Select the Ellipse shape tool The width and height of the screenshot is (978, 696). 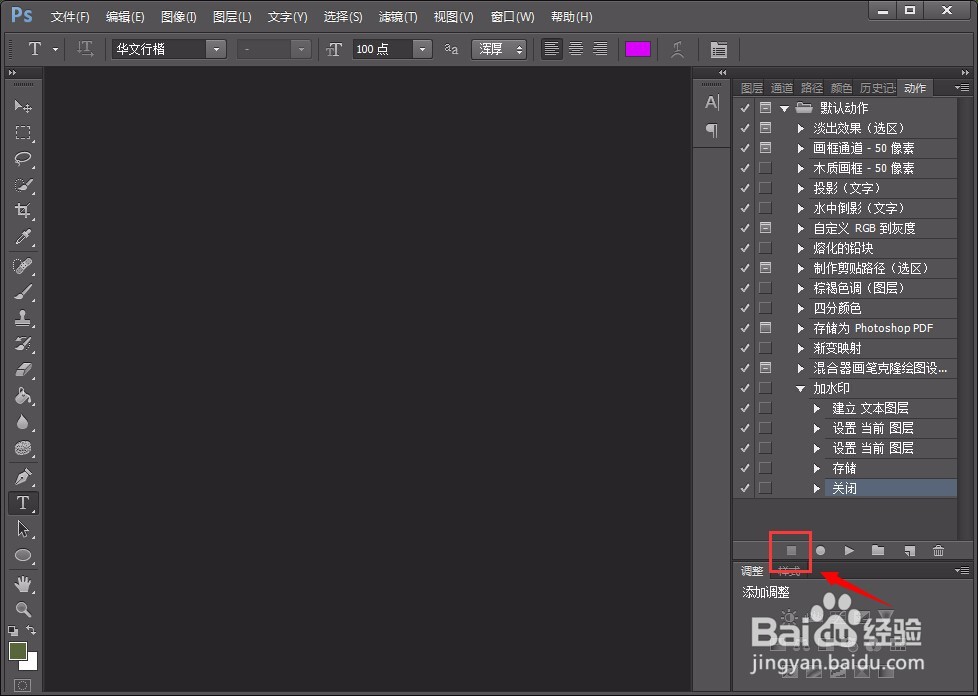coord(23,555)
